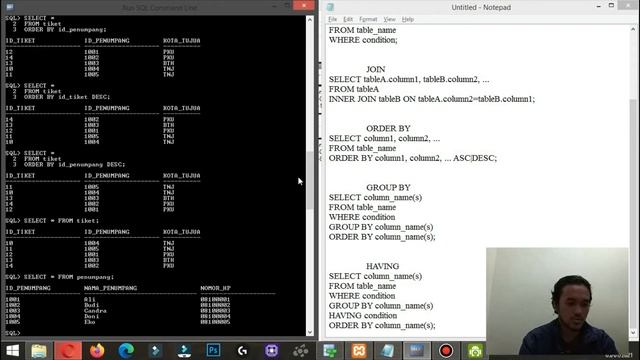Open the purple square app icon
Viewport: 640px width, 360px height.
tap(271, 351)
